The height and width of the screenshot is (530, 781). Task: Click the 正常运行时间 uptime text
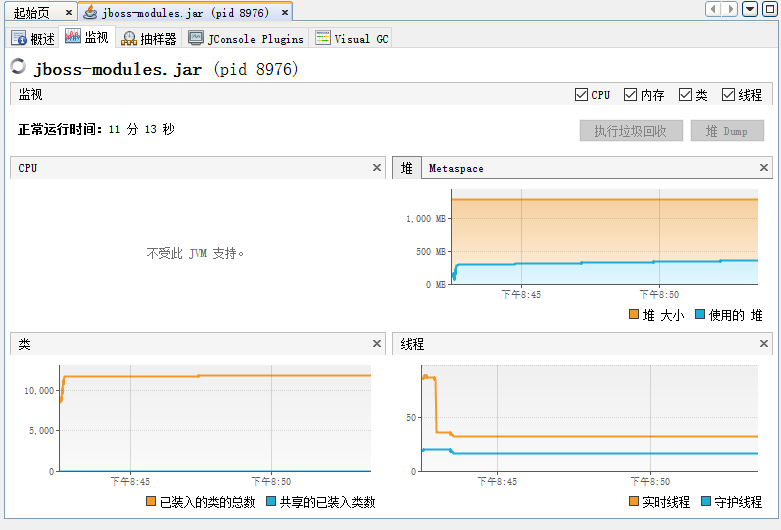tap(96, 130)
